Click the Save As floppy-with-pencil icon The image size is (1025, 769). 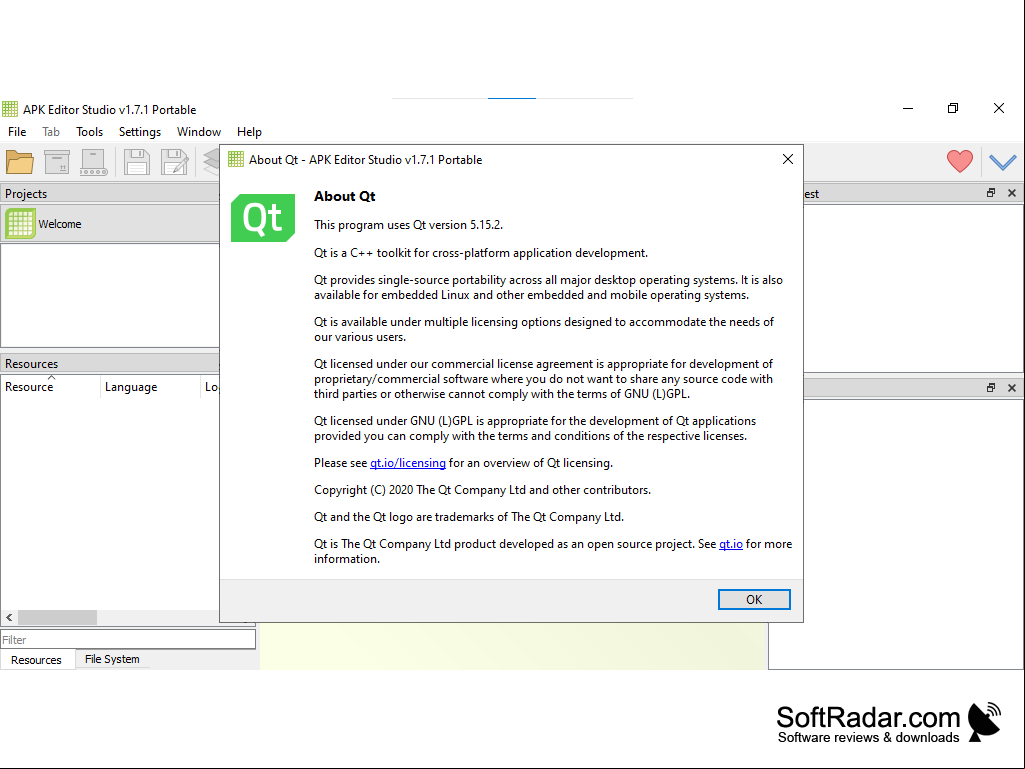[x=175, y=162]
